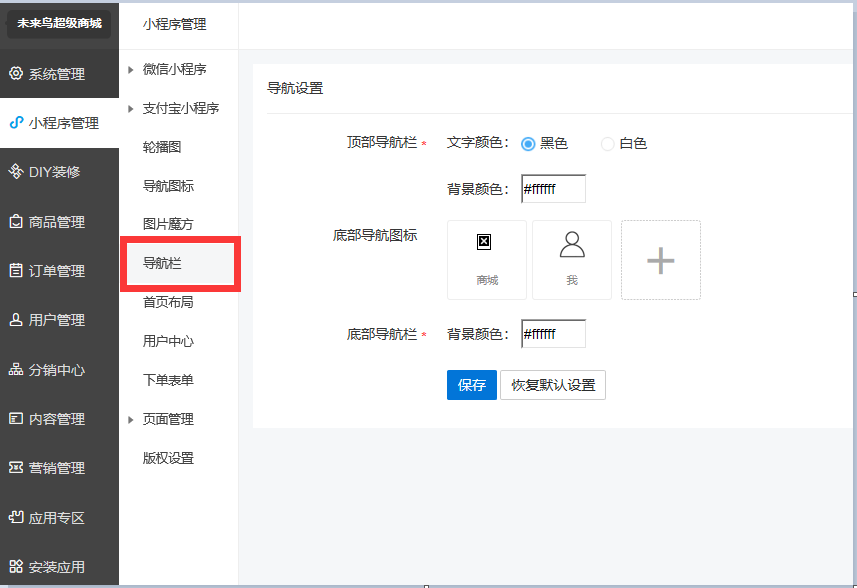Click the 订单管理 clipboard icon
857x588 pixels.
(x=15, y=270)
